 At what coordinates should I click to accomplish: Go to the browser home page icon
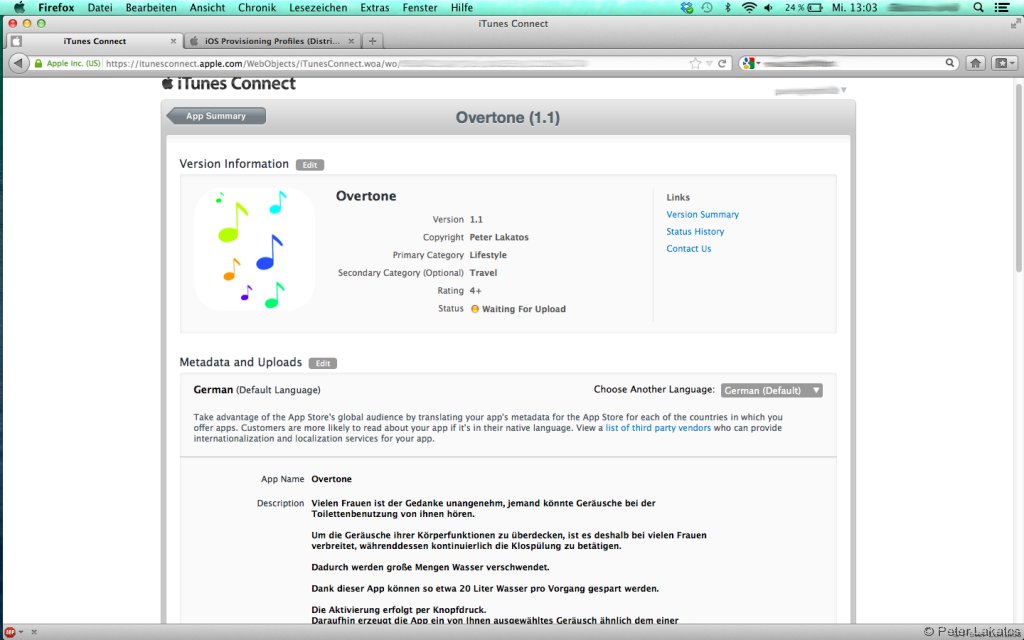pyautogui.click(x=976, y=63)
